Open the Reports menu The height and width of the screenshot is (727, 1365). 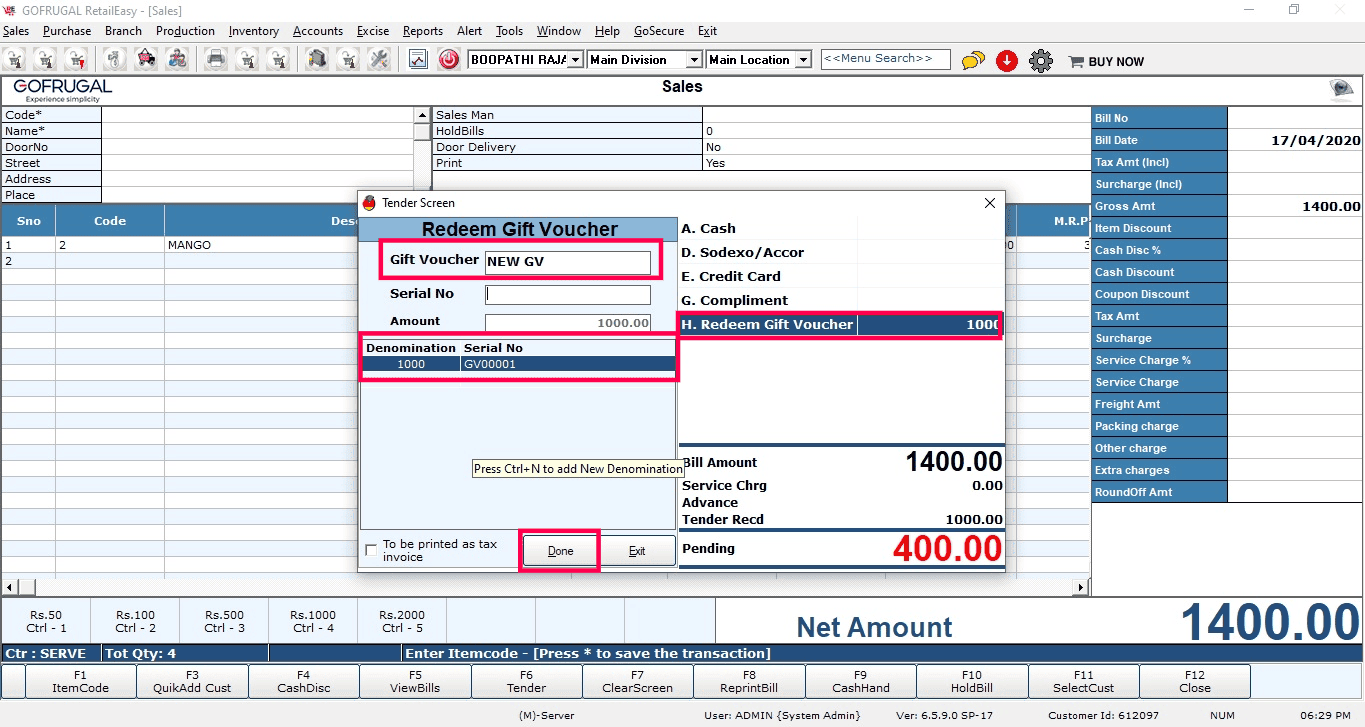[x=423, y=31]
